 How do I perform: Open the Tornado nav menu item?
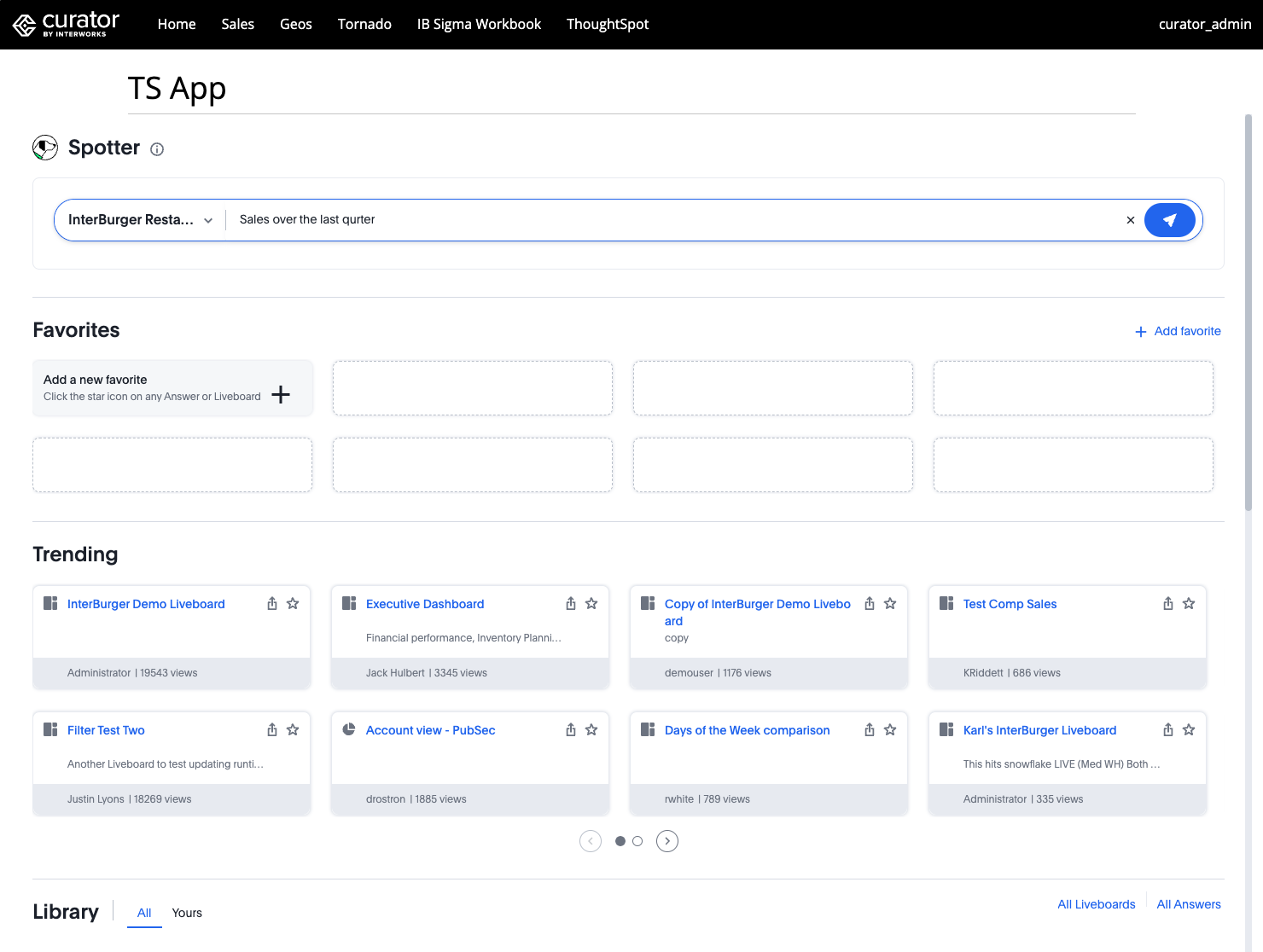click(x=364, y=24)
